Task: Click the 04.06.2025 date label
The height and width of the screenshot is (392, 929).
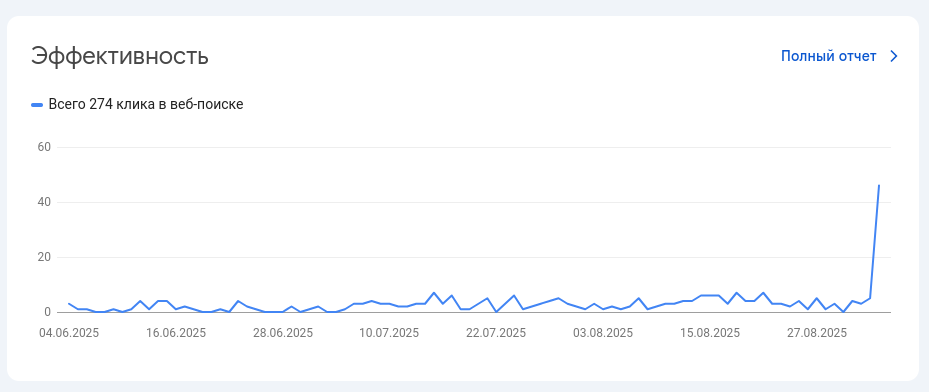Action: click(x=69, y=333)
